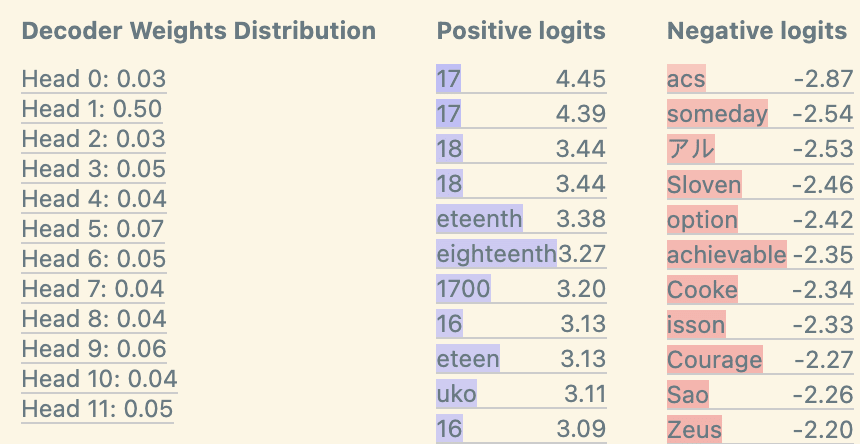
Task: Click the 'eighteenth' positive logit token
Action: coord(496,254)
